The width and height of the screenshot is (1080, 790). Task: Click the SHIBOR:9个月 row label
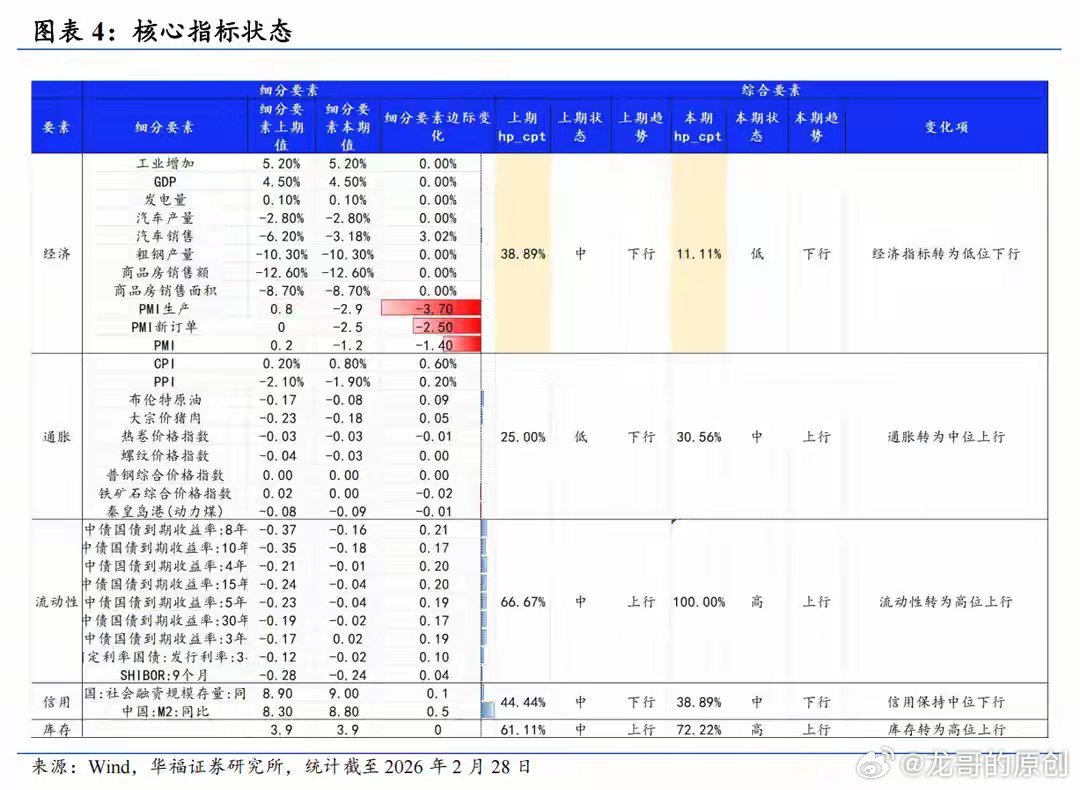point(164,676)
